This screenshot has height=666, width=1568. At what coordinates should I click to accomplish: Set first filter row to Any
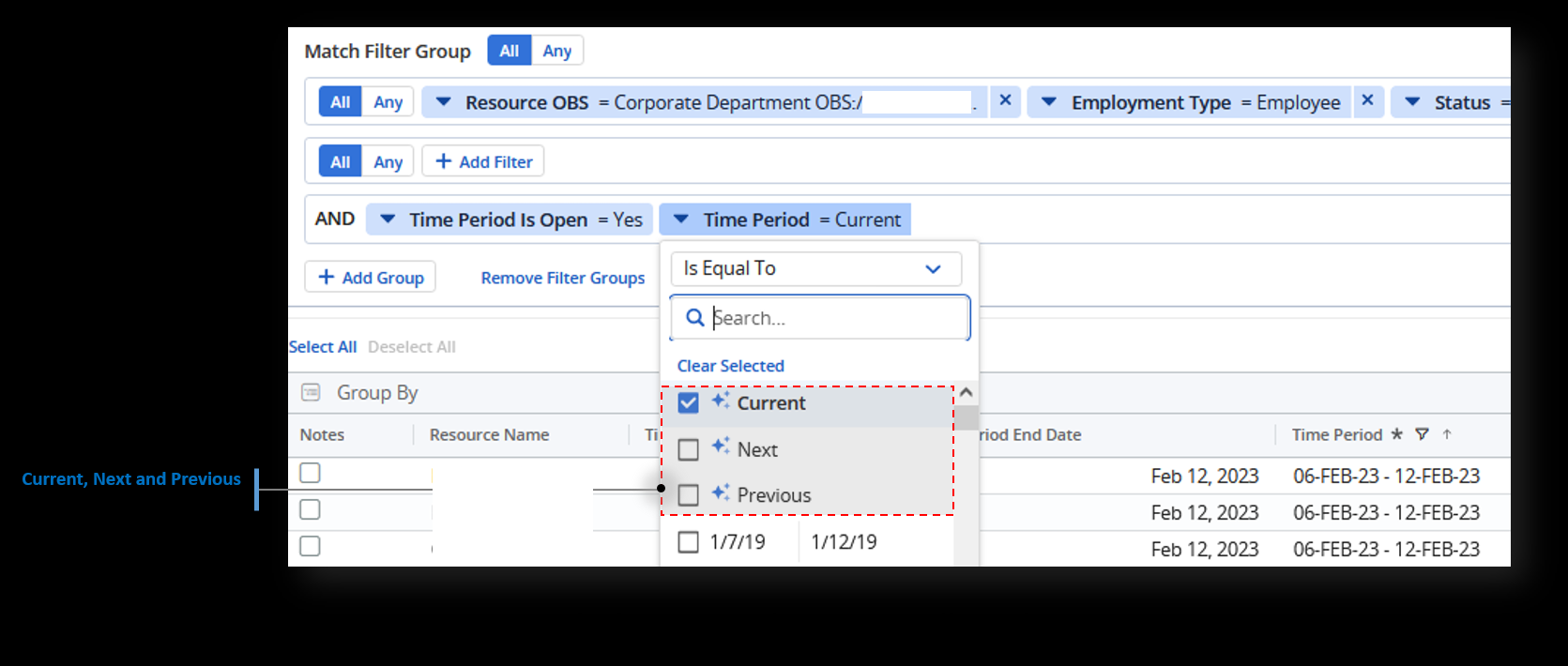388,102
